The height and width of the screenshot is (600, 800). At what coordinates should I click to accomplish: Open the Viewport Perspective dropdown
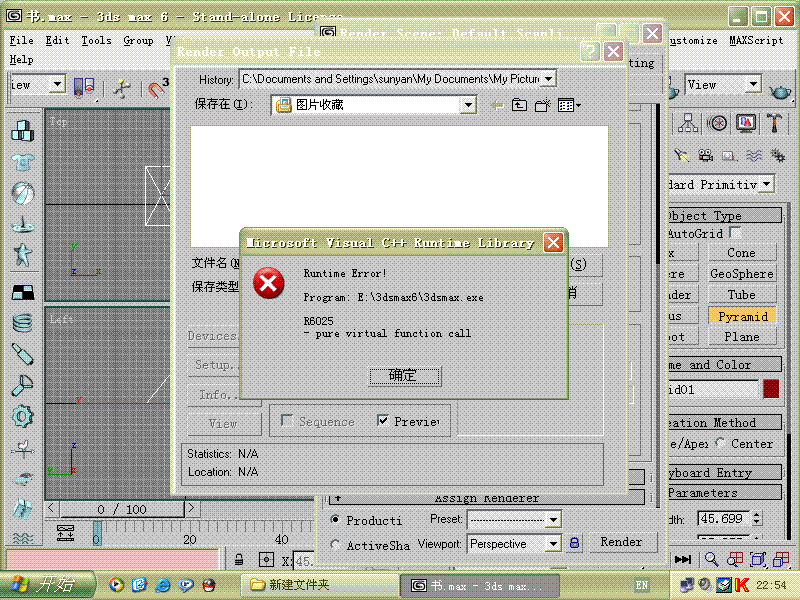(x=553, y=544)
